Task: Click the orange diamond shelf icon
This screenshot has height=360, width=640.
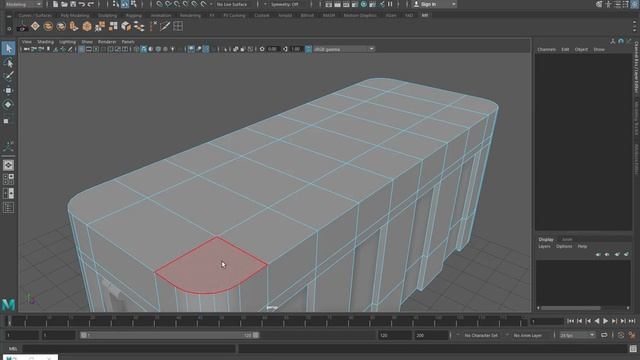Action: [36, 27]
